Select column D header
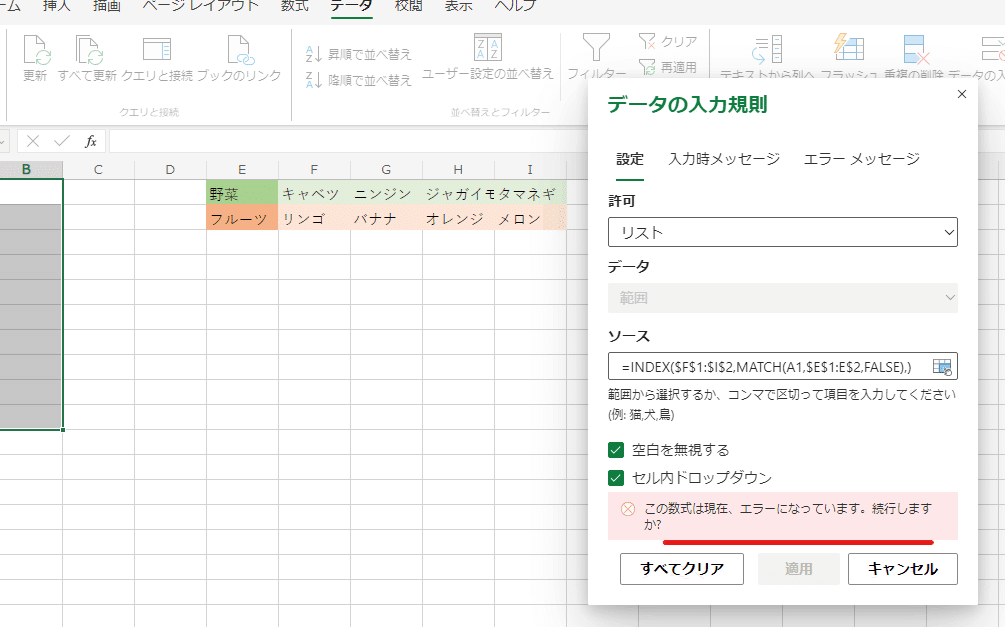Image resolution: width=1005 pixels, height=627 pixels. pyautogui.click(x=170, y=169)
